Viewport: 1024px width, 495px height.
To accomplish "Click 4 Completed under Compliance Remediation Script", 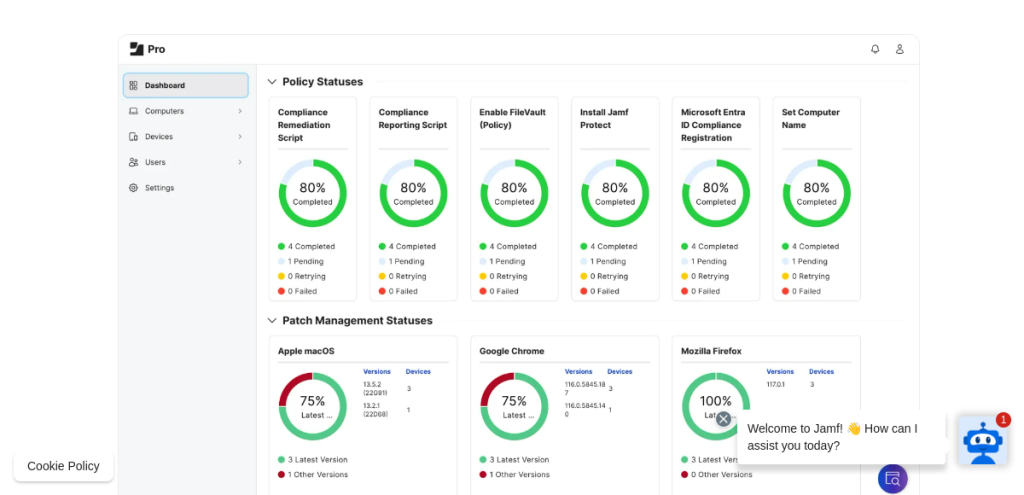I will click(306, 247).
